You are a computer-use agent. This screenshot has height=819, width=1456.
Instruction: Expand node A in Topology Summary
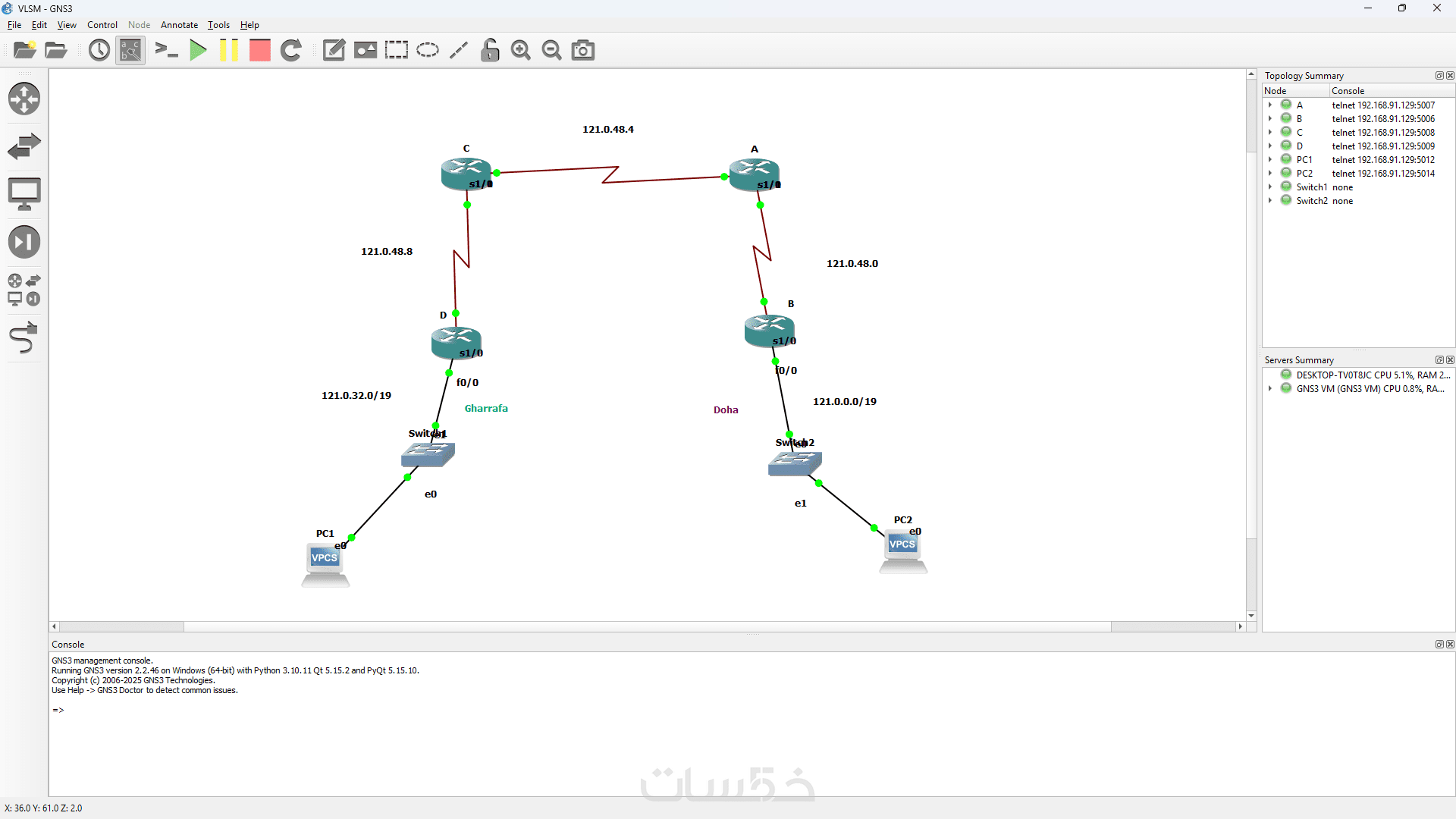tap(1270, 105)
